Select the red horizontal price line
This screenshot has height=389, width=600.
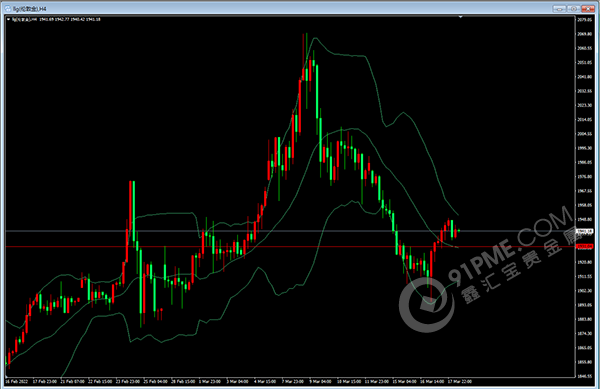(x=290, y=246)
